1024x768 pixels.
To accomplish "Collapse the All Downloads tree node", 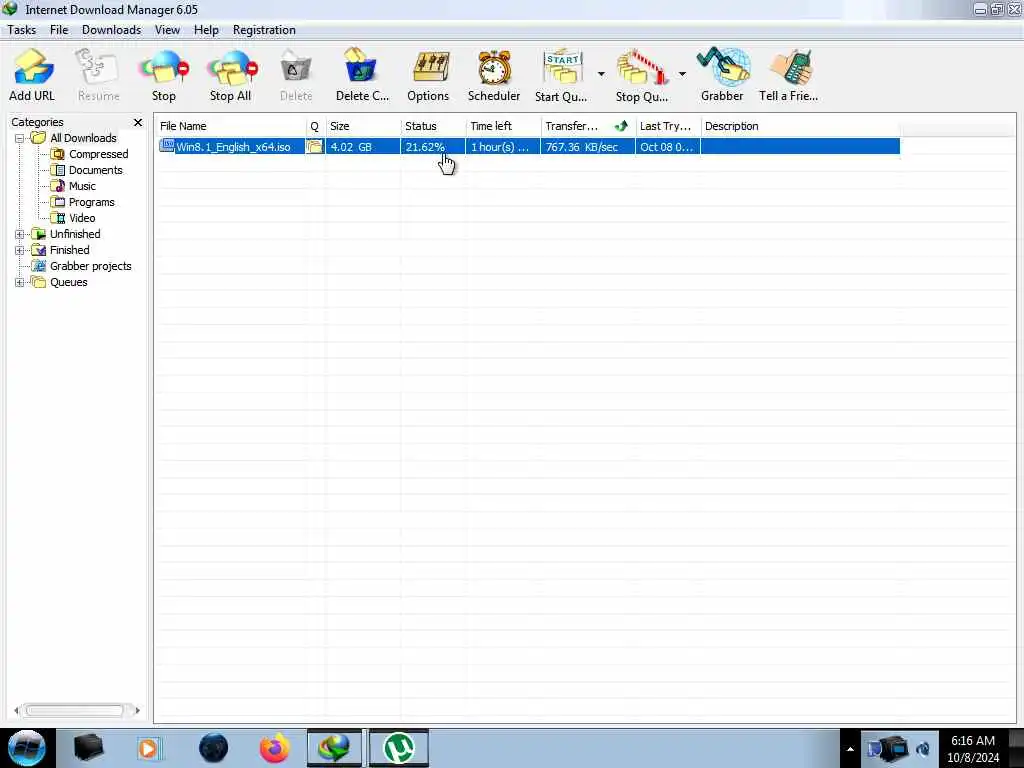I will 20,138.
